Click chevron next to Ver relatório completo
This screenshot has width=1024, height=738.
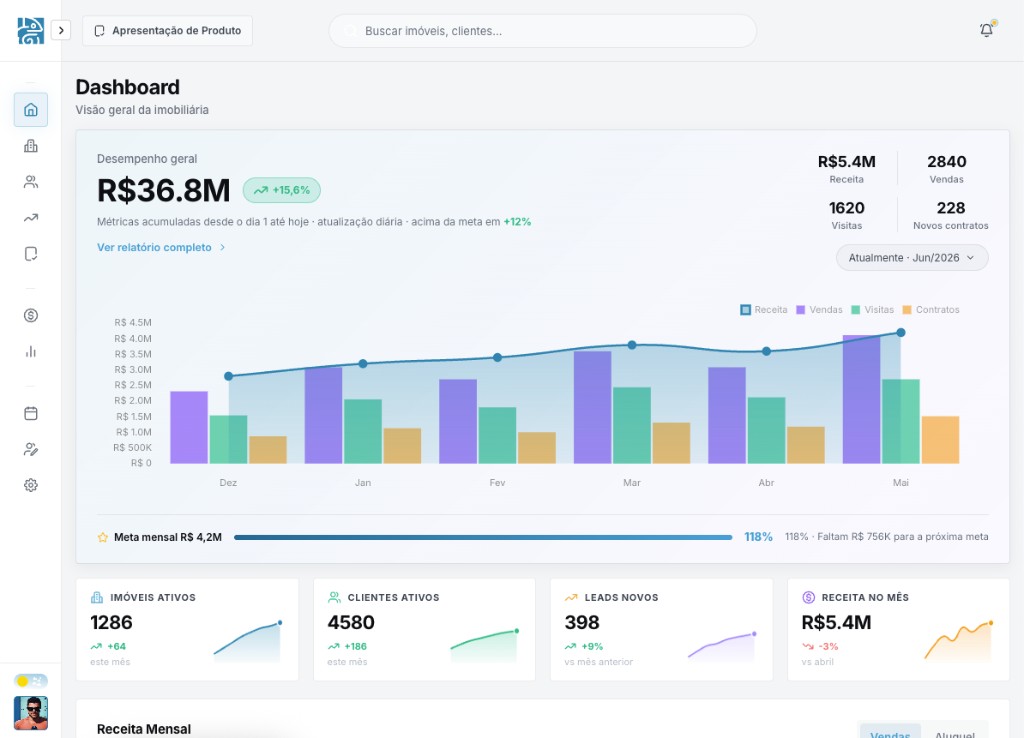[222, 248]
